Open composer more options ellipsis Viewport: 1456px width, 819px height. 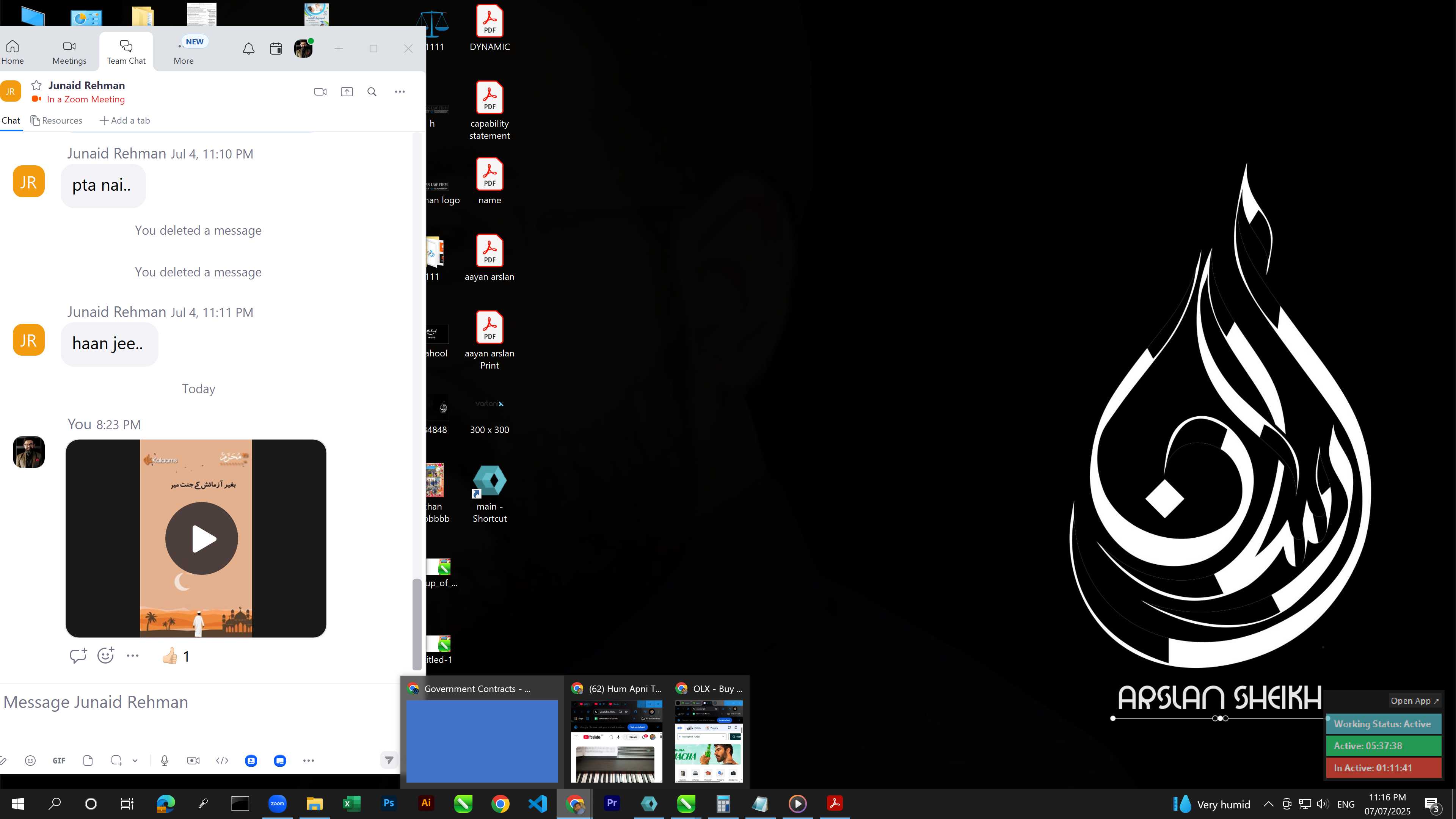pos(308,761)
